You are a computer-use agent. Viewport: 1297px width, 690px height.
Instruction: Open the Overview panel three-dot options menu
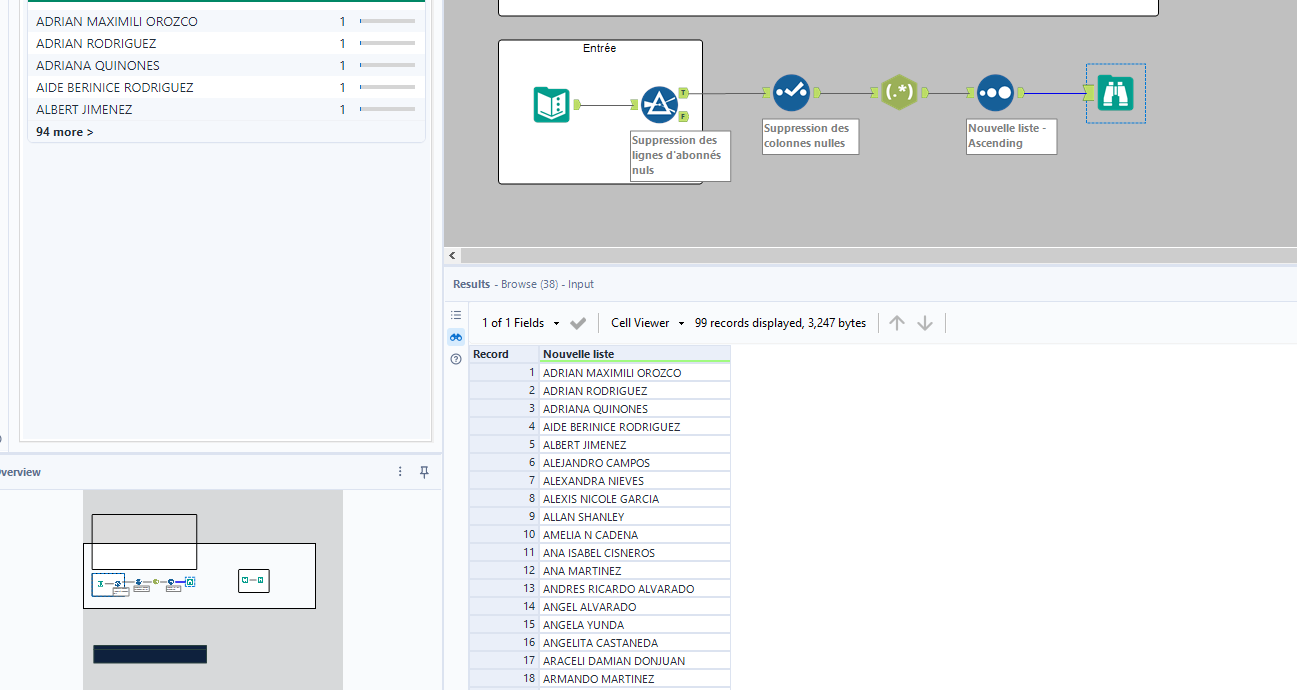coord(400,471)
